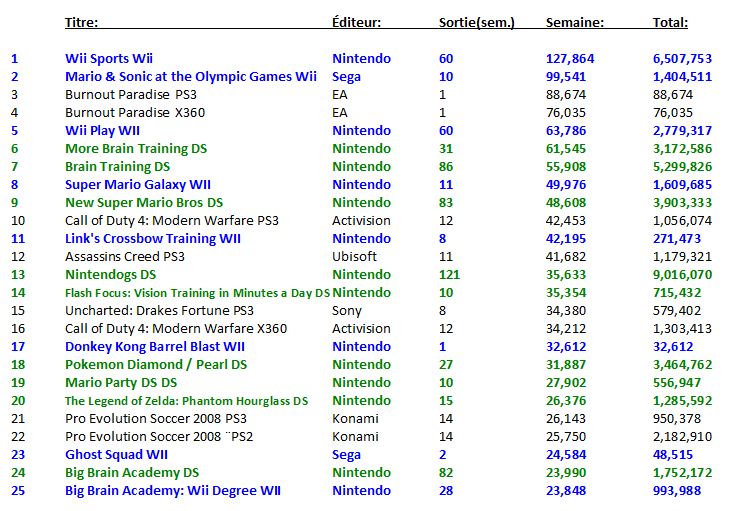Screen dimensions: 732x511
Task: Click the 'Titre:' column header
Action: tap(81, 22)
